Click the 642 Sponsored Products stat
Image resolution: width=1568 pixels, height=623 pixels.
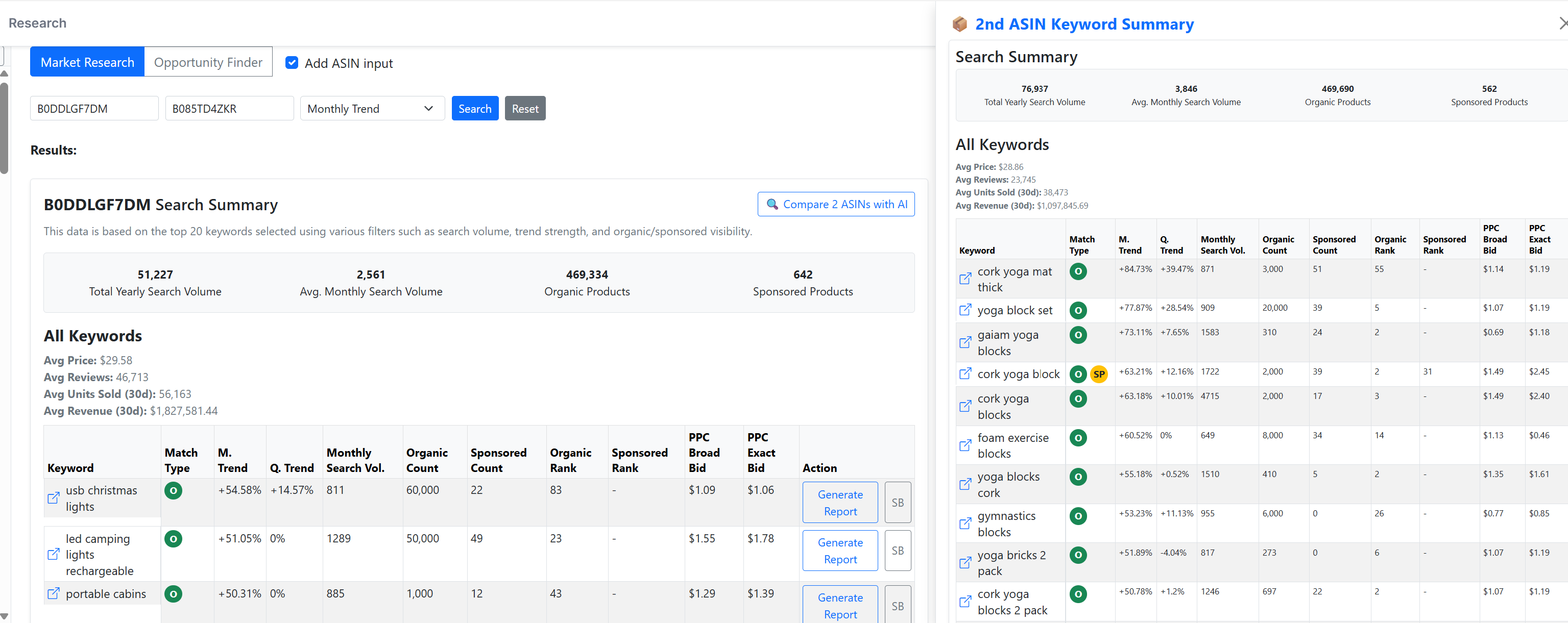click(802, 283)
